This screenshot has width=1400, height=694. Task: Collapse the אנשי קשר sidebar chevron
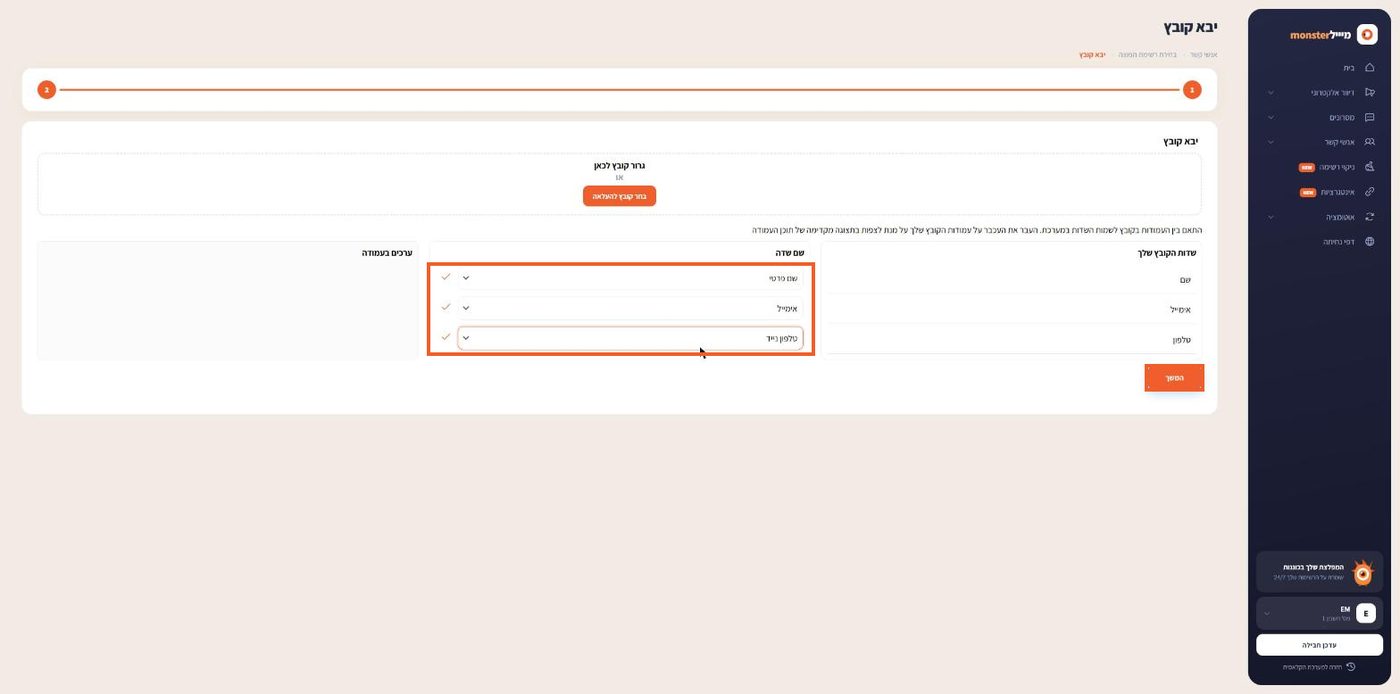1270,142
